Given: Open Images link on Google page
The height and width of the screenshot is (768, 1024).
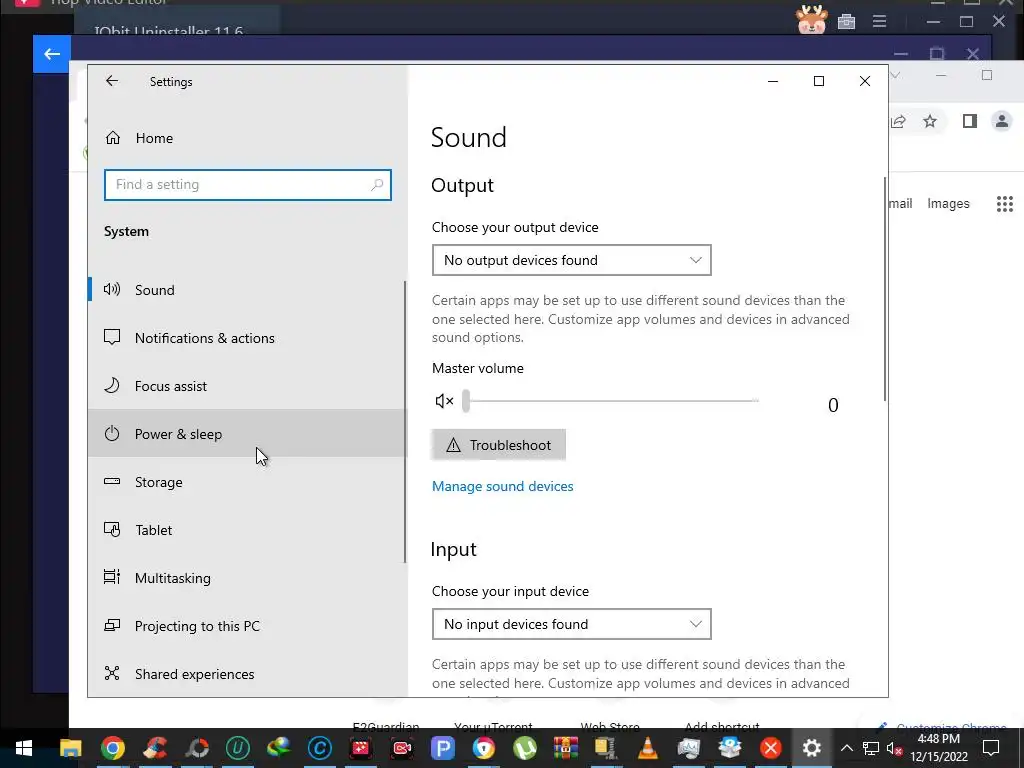Looking at the screenshot, I should pyautogui.click(x=948, y=204).
